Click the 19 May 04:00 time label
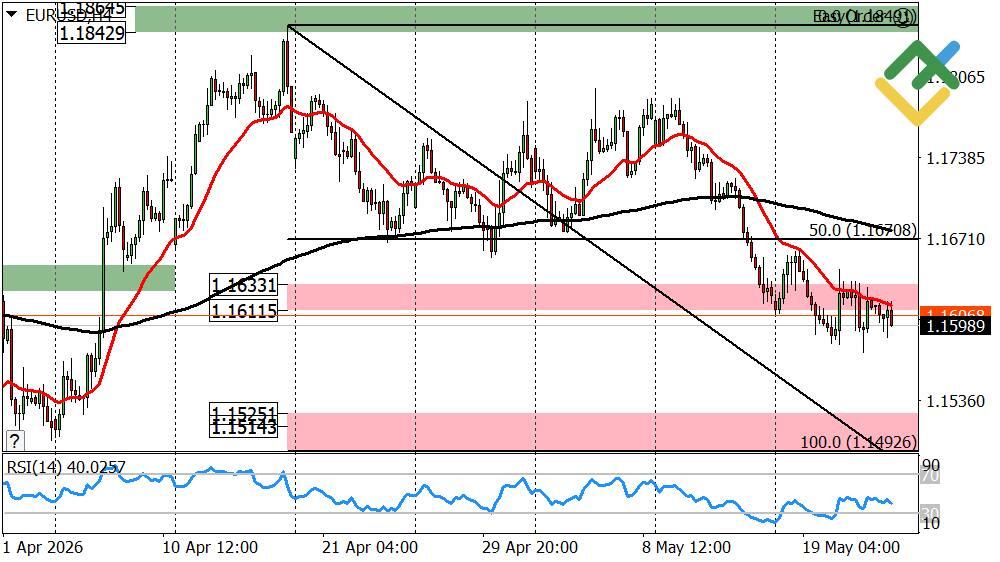The height and width of the screenshot is (562, 1000). (851, 547)
